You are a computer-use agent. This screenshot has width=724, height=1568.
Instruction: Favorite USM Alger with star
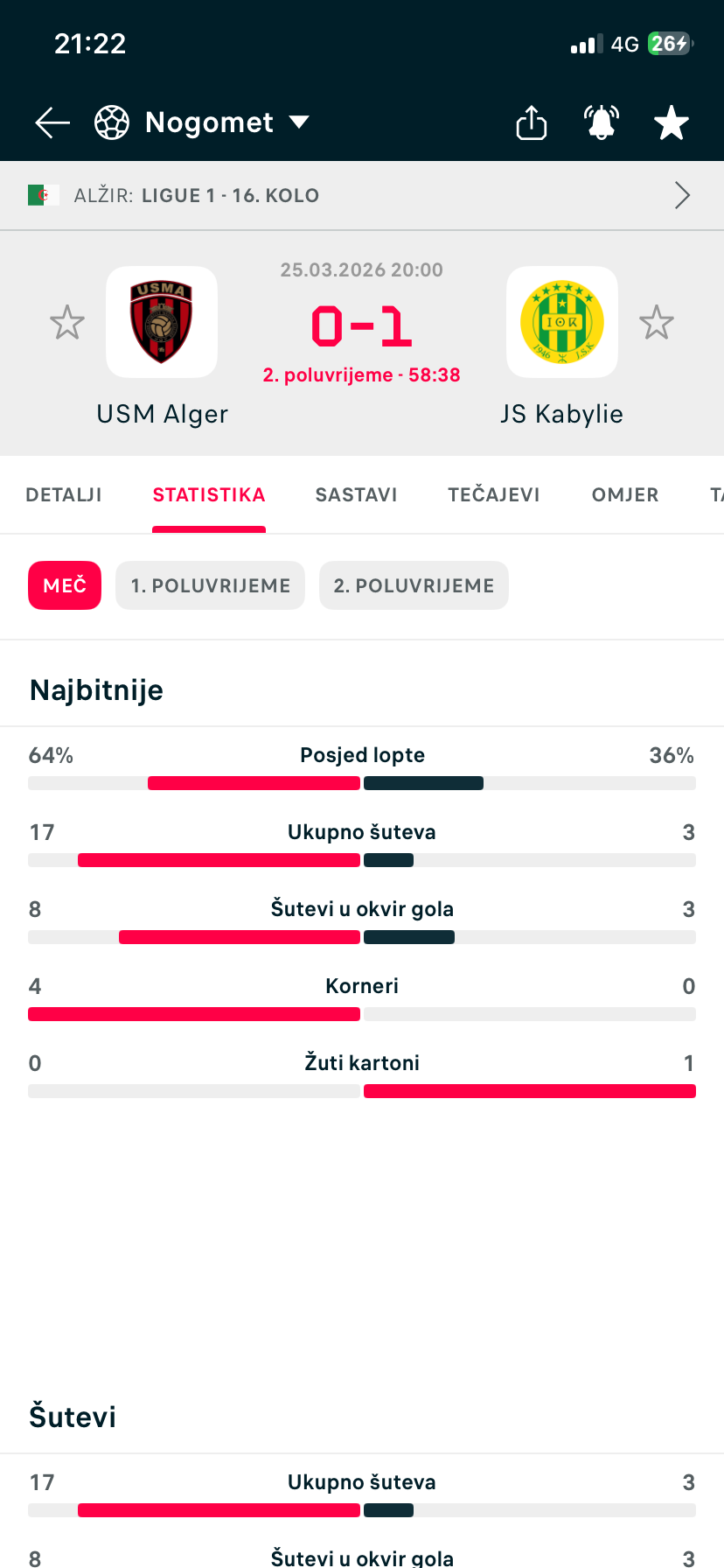[66, 323]
